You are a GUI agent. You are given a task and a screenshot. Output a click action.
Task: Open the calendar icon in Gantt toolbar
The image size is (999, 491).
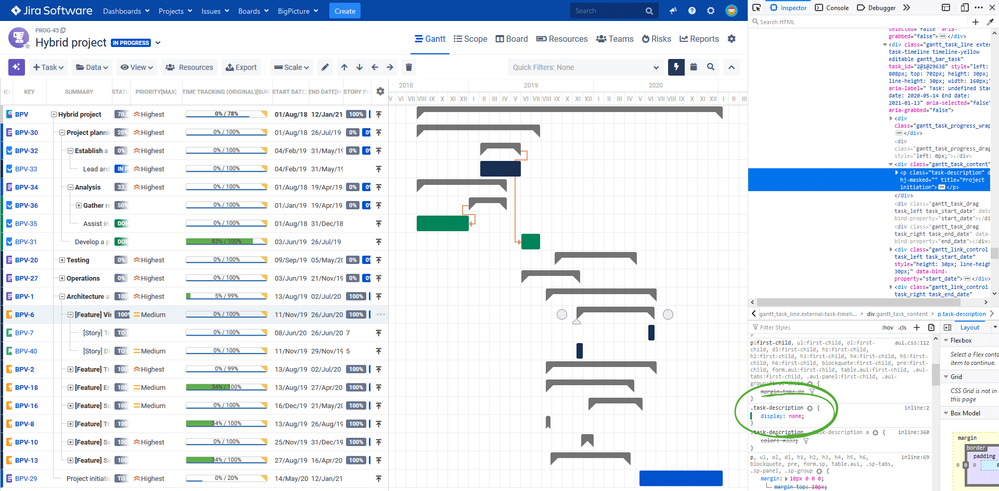(693, 67)
